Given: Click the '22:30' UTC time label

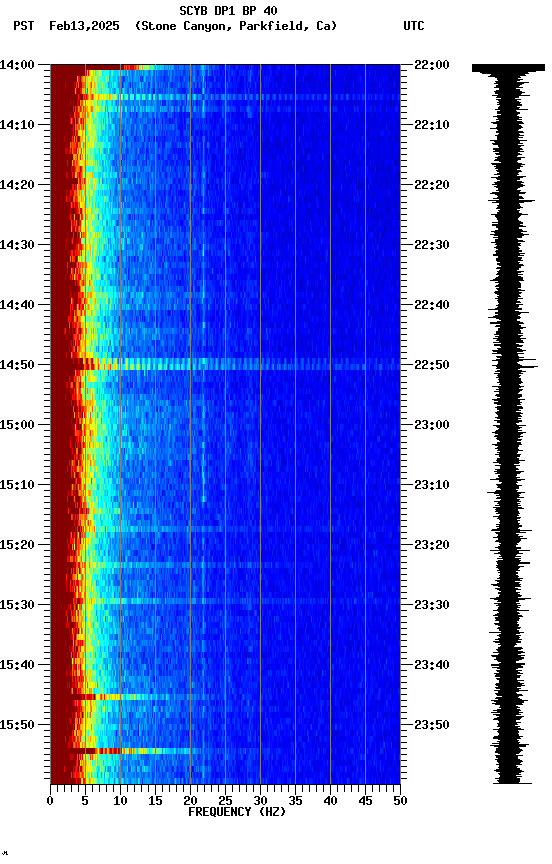Looking at the screenshot, I should [x=432, y=245].
